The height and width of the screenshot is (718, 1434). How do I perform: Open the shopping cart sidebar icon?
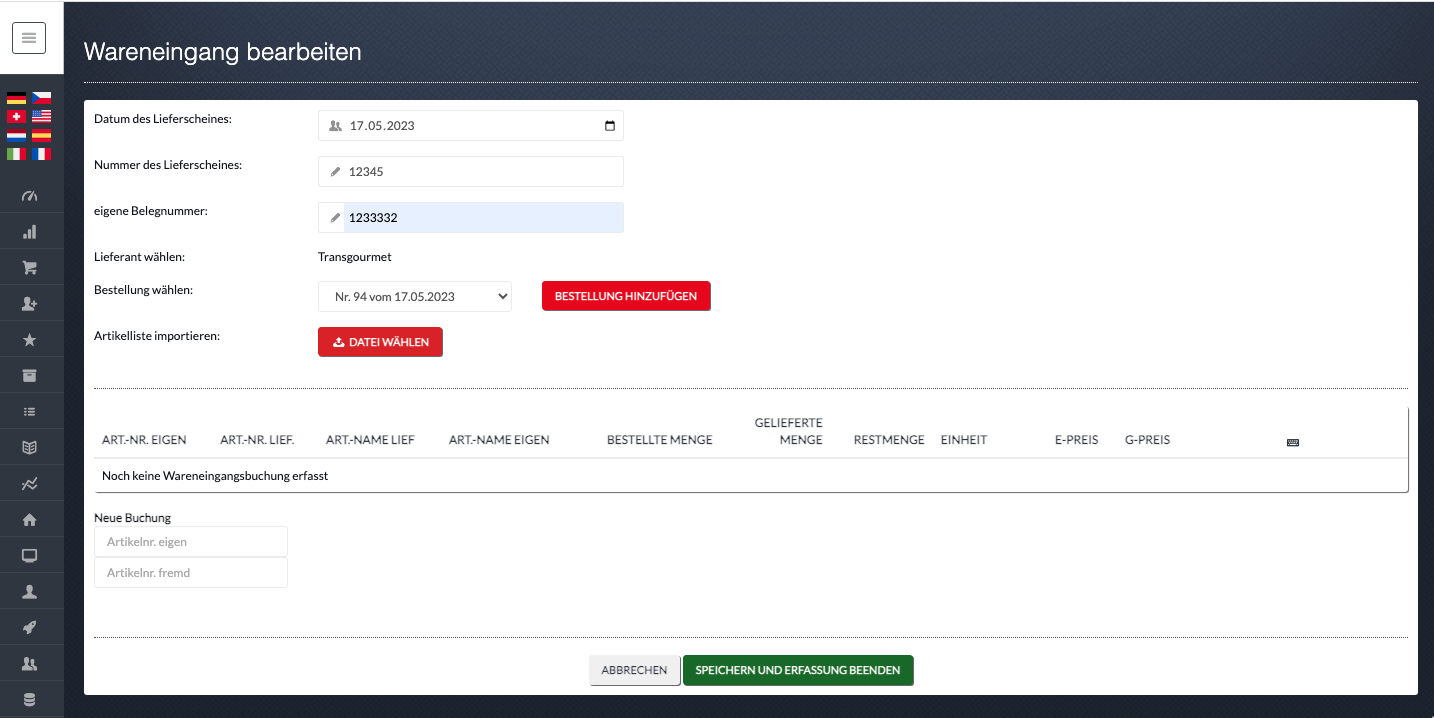pyautogui.click(x=29, y=268)
